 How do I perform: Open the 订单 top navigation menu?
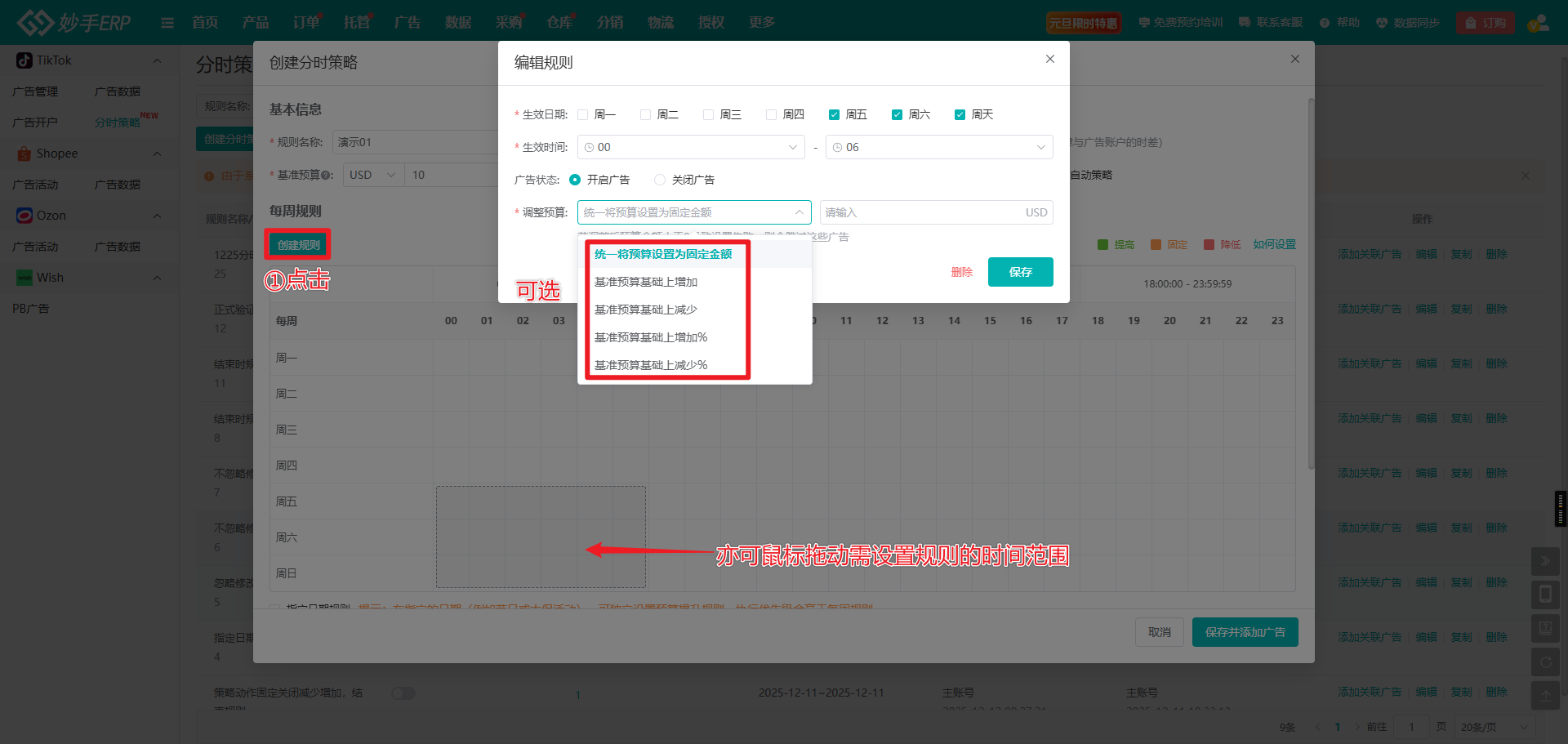click(x=306, y=23)
